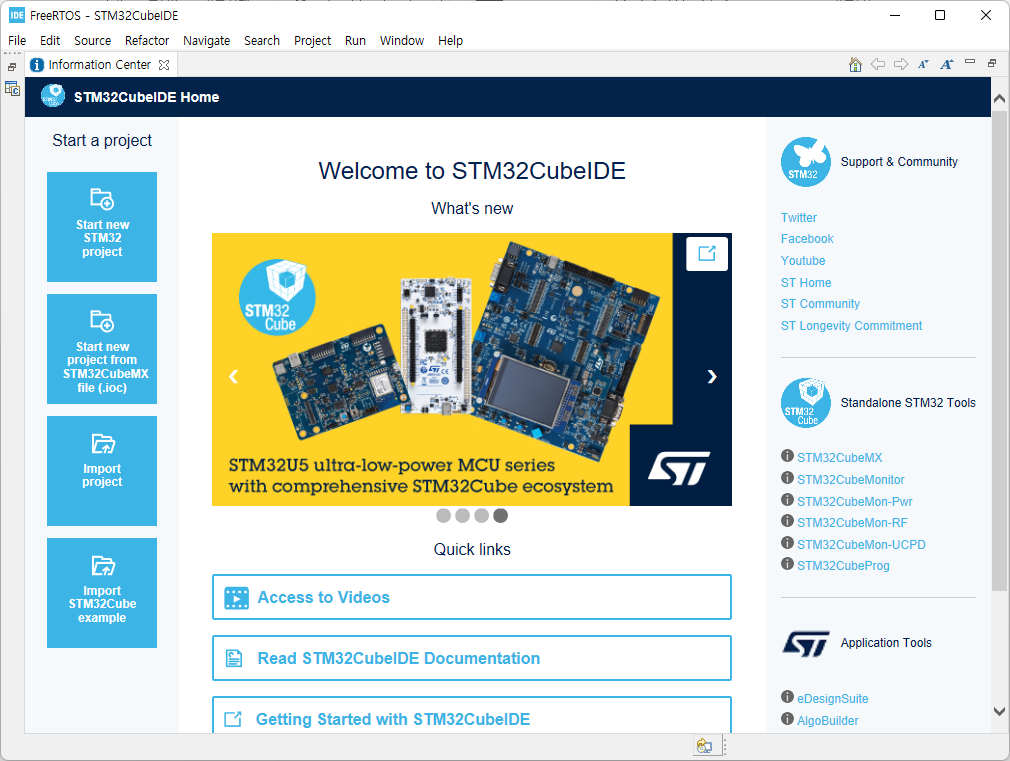The width and height of the screenshot is (1010, 761).
Task: Open the ST Home link
Action: 806,283
